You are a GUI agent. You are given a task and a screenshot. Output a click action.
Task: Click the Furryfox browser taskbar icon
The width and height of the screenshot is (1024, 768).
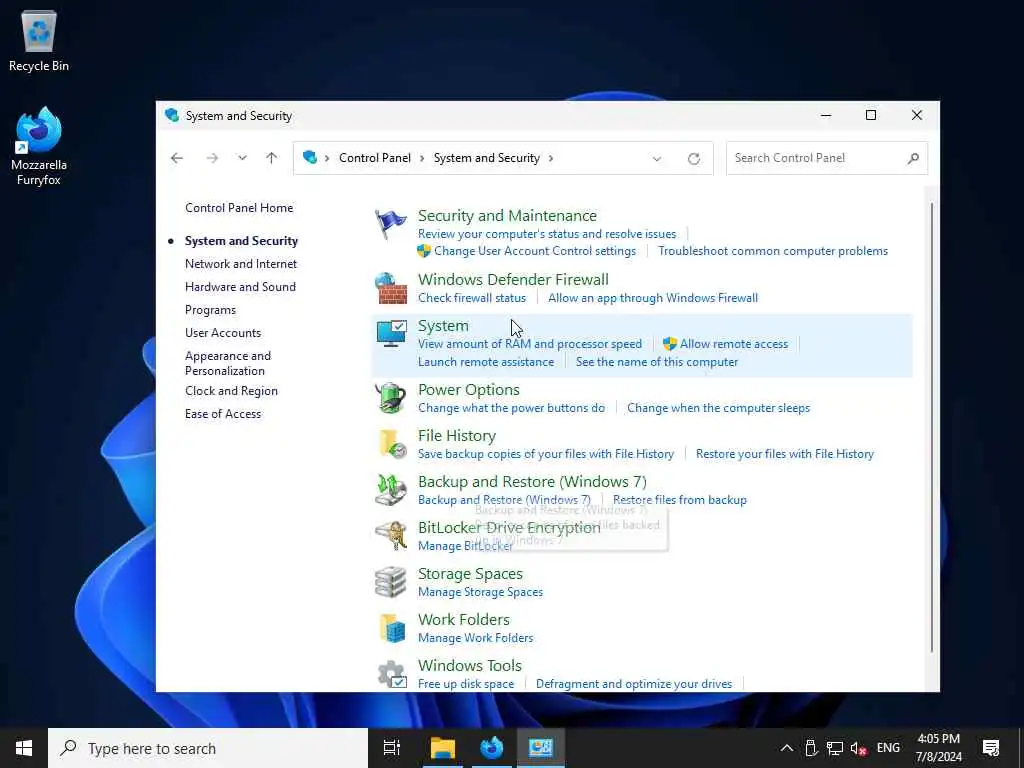pyautogui.click(x=492, y=748)
